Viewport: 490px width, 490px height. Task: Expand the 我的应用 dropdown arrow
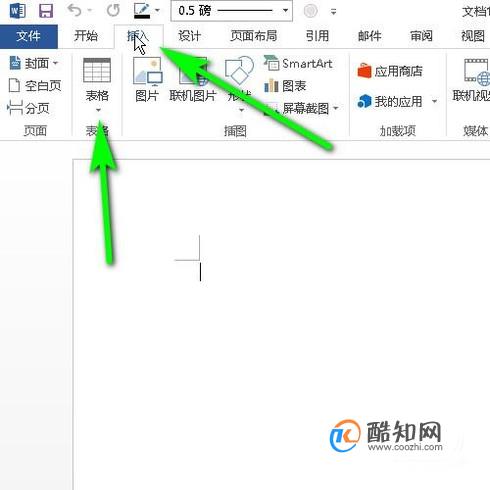click(x=434, y=101)
